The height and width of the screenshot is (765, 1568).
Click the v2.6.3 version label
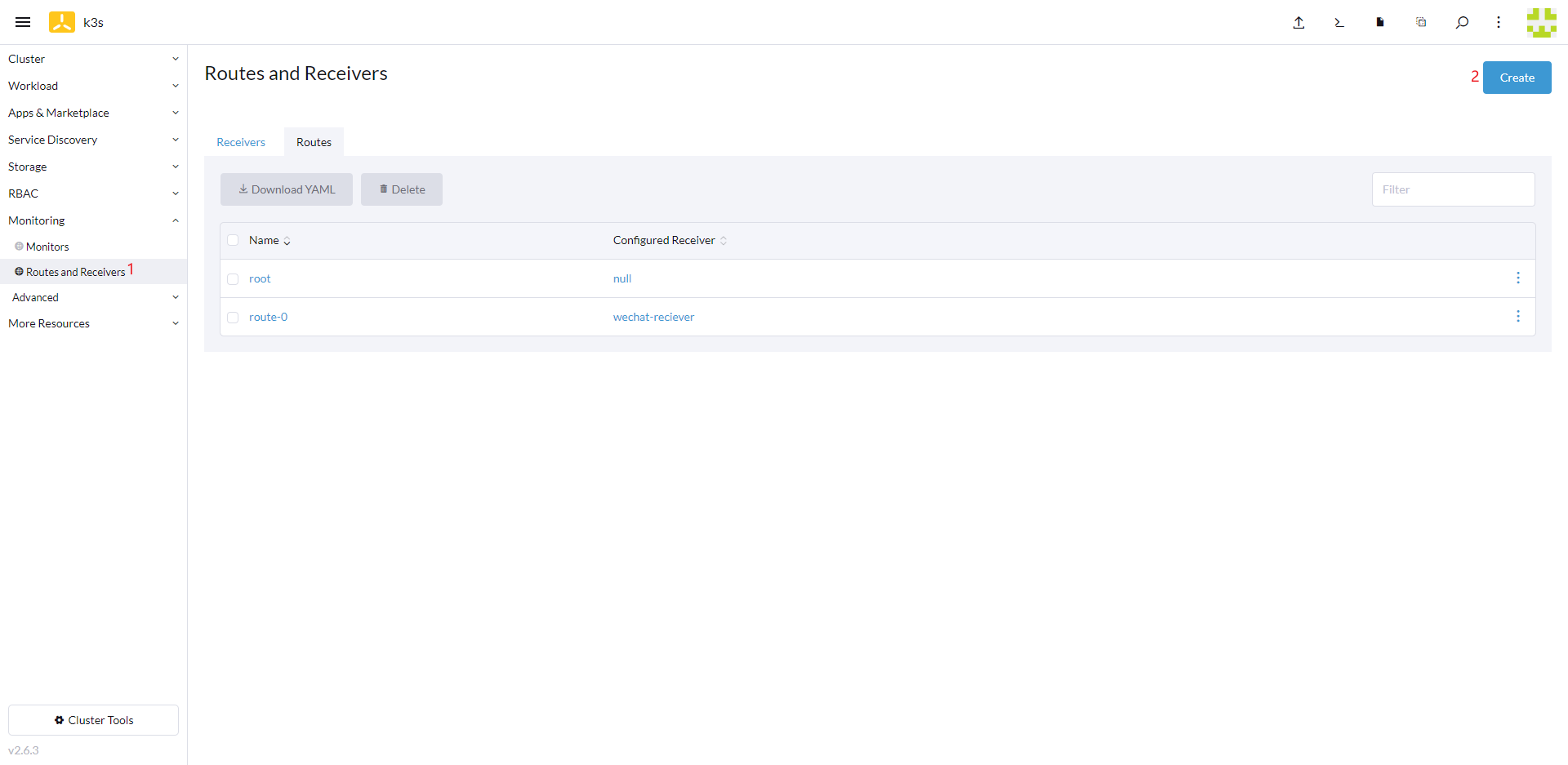coord(24,750)
